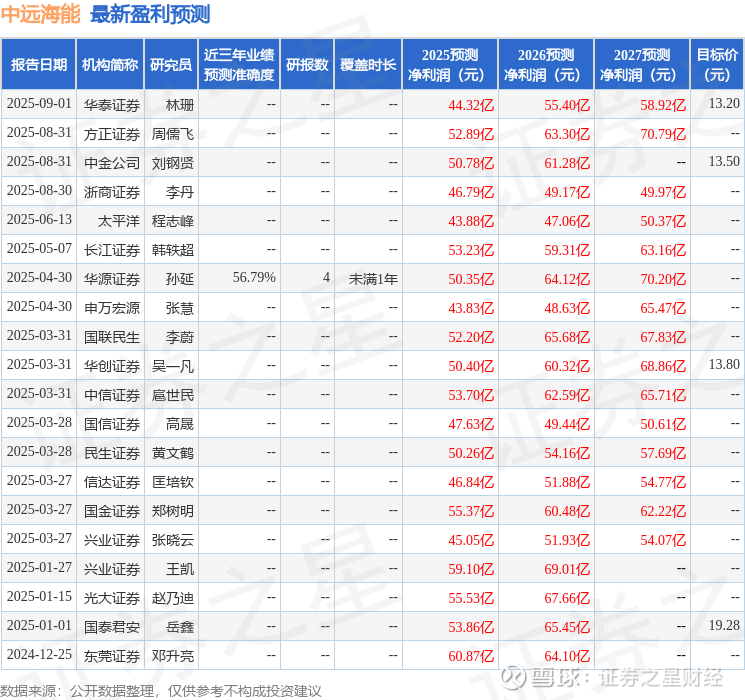Click target price 19.28
The image size is (745, 700).
click(x=724, y=625)
